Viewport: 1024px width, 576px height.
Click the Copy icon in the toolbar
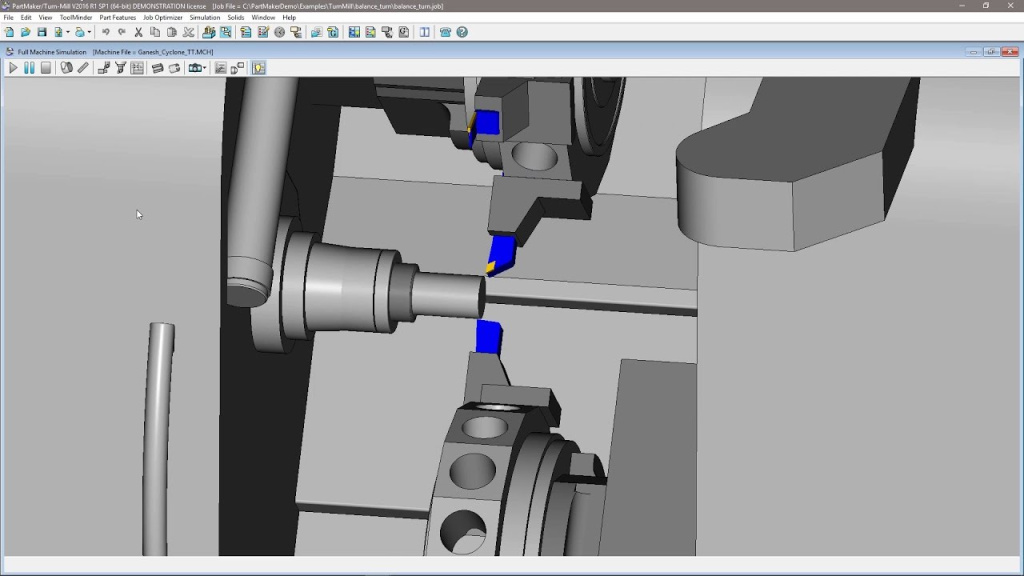[153, 32]
